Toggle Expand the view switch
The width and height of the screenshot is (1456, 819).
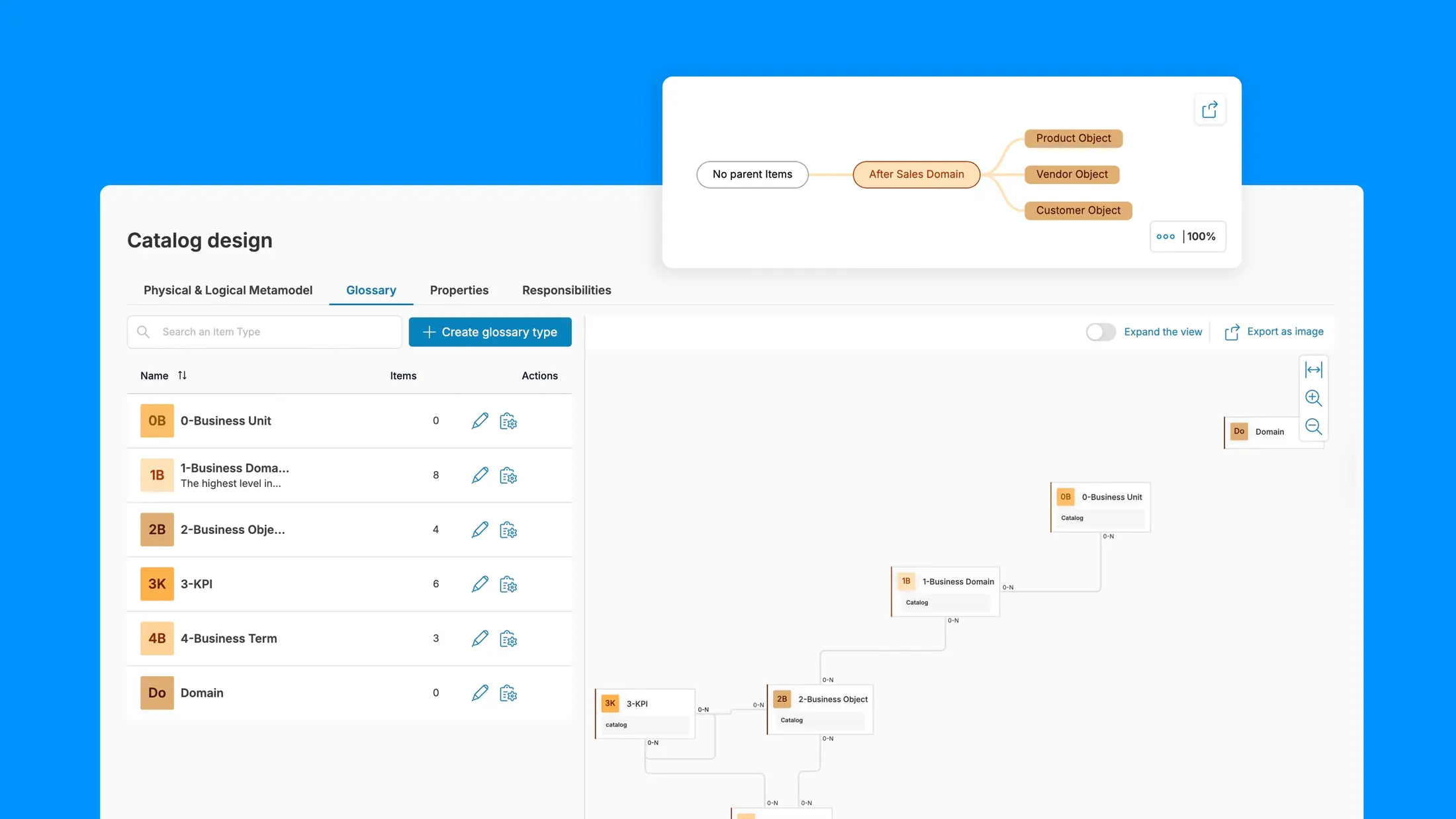pos(1101,332)
